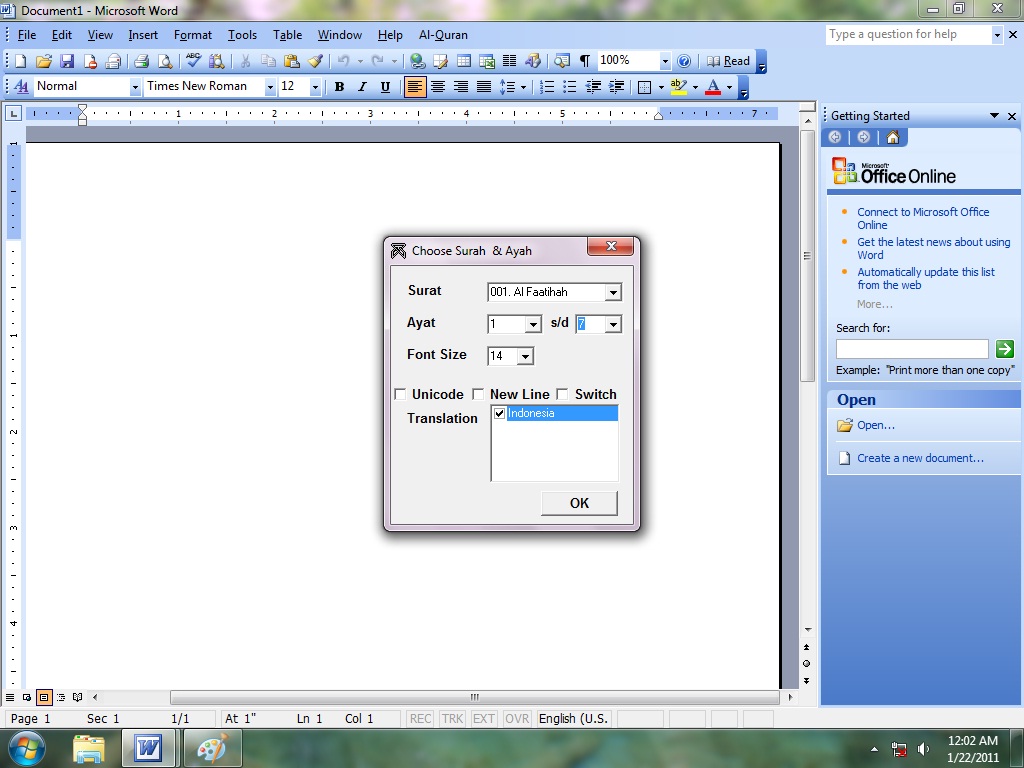The width and height of the screenshot is (1024, 768).
Task: Click the Search for input field
Action: point(912,349)
